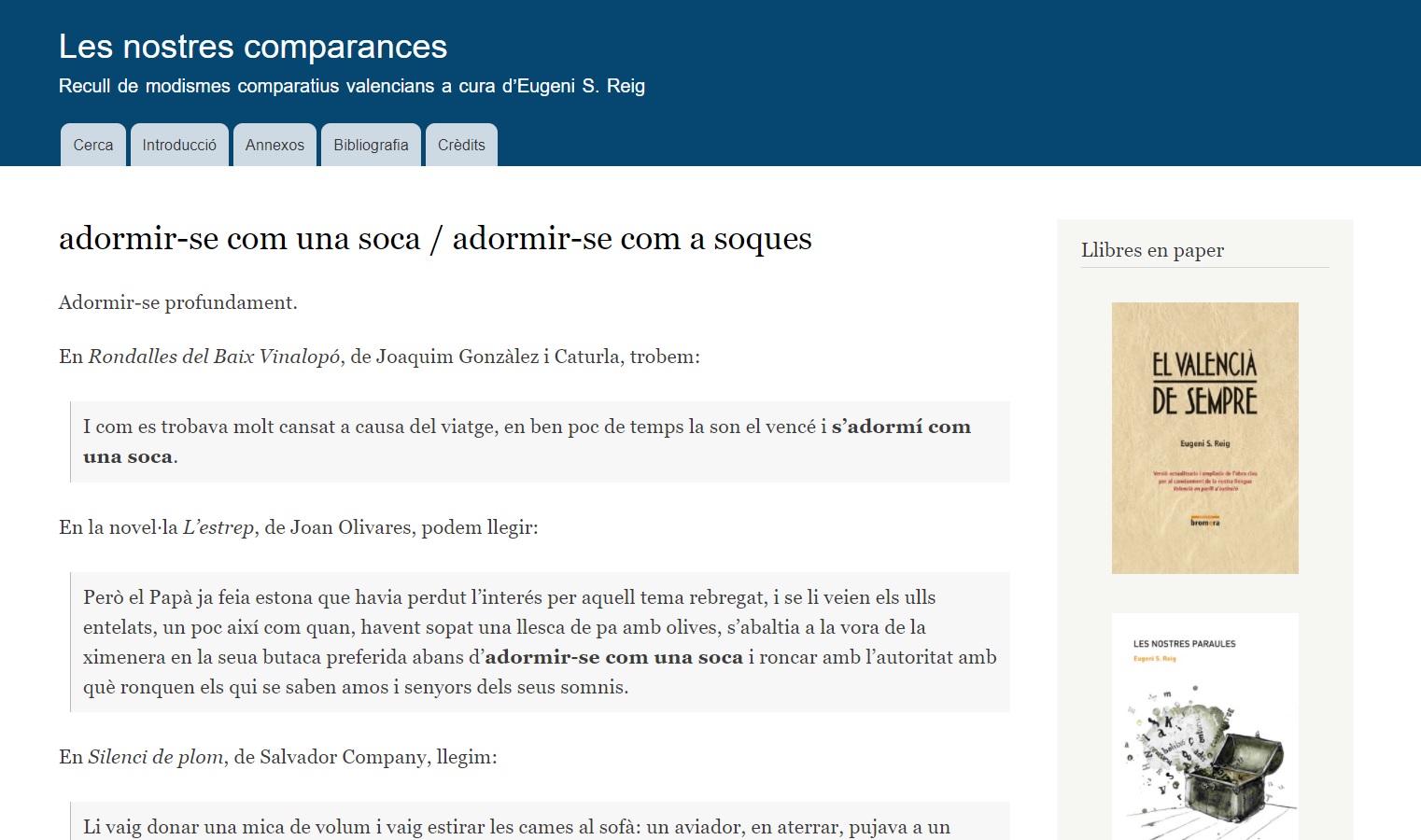Image resolution: width=1421 pixels, height=840 pixels.
Task: Click the subtitle mentioning Eugeni S. Reig
Action: (351, 87)
